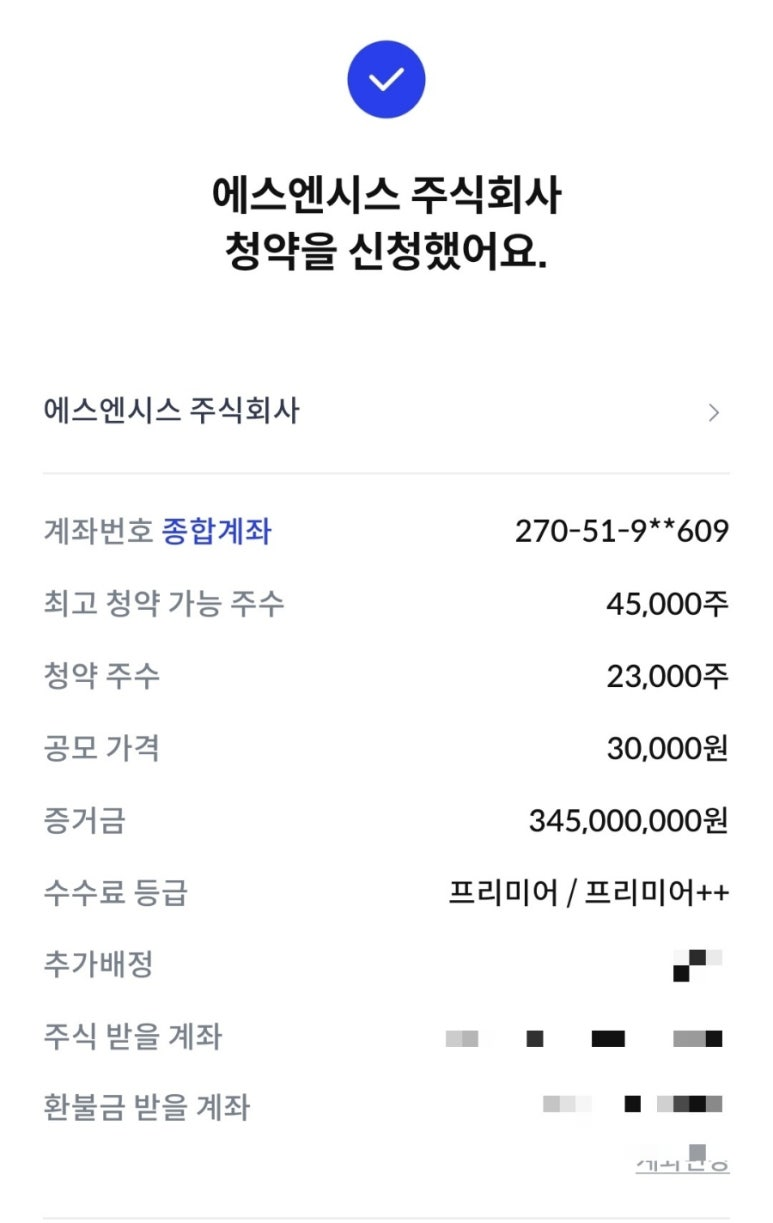Select the 최고 청약 가능 주수 label

[x=164, y=604]
